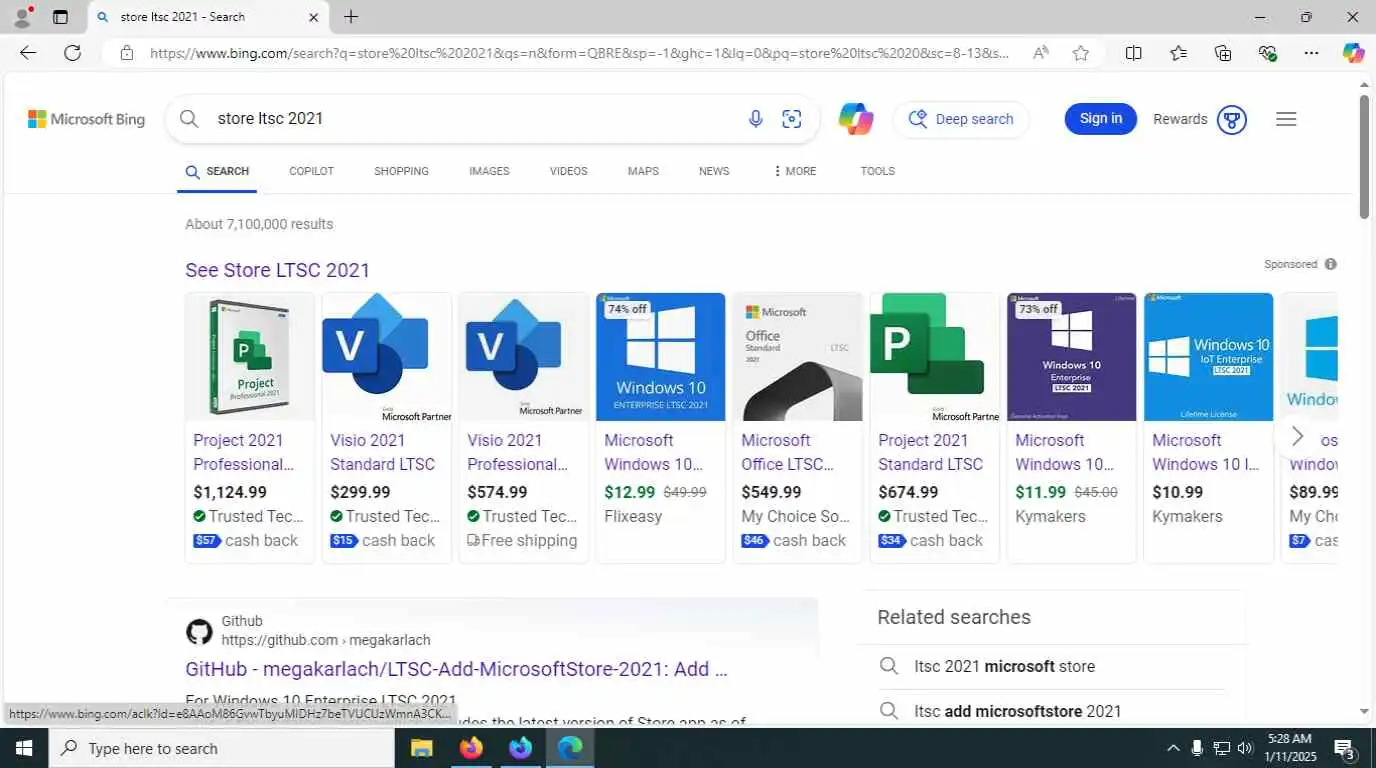This screenshot has height=768, width=1376.
Task: Switch to the MAPS tab
Action: click(x=643, y=171)
